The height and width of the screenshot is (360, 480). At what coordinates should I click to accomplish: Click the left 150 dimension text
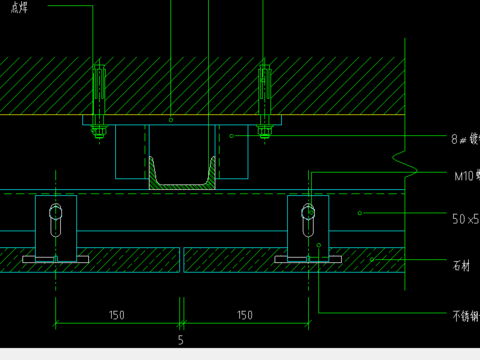pyautogui.click(x=117, y=315)
